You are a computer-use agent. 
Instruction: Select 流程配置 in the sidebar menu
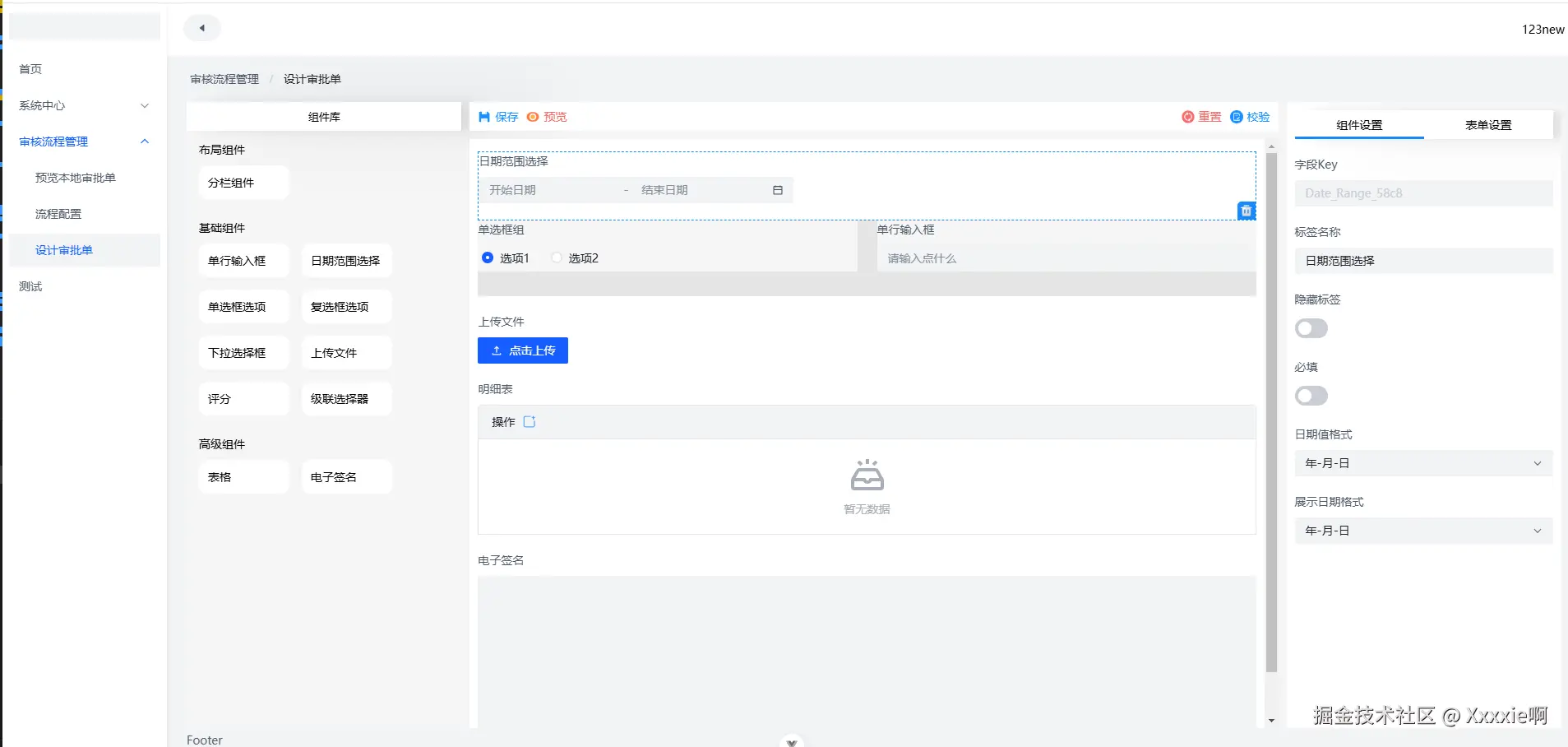(x=58, y=213)
